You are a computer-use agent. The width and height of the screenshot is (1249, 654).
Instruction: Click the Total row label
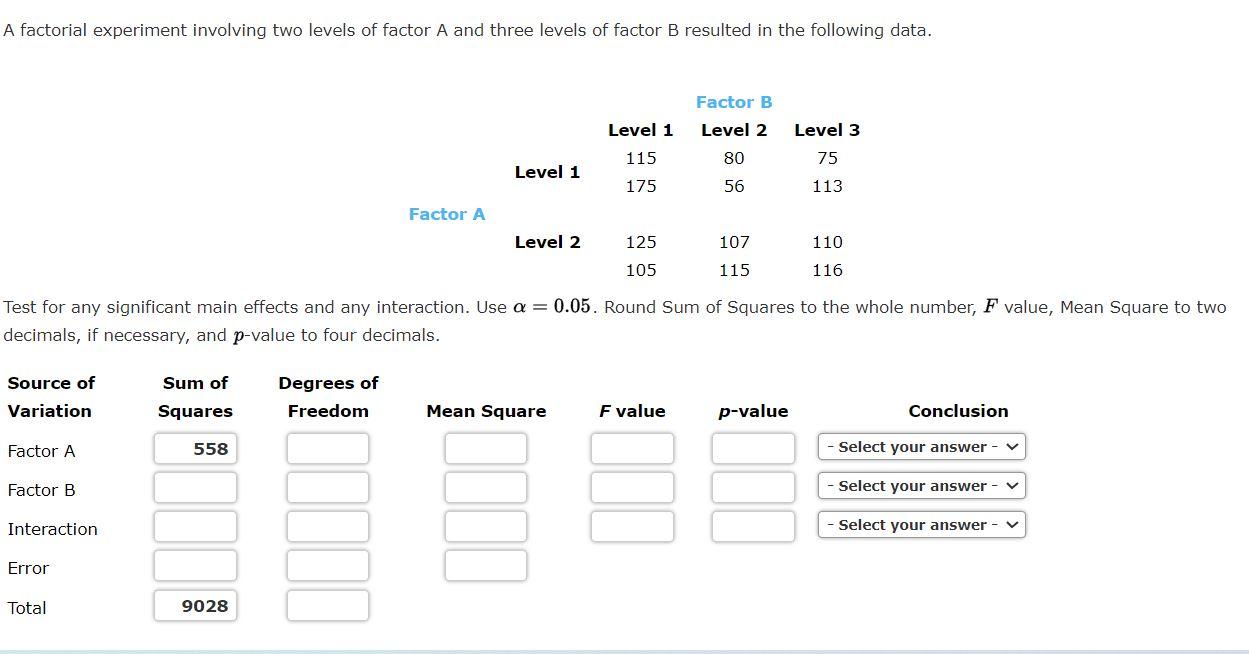[27, 608]
